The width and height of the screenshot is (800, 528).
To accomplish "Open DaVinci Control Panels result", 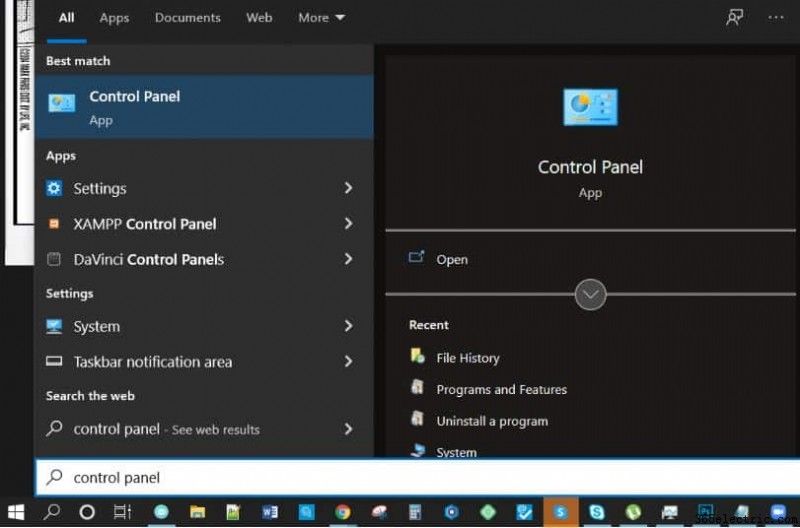I will pyautogui.click(x=205, y=259).
